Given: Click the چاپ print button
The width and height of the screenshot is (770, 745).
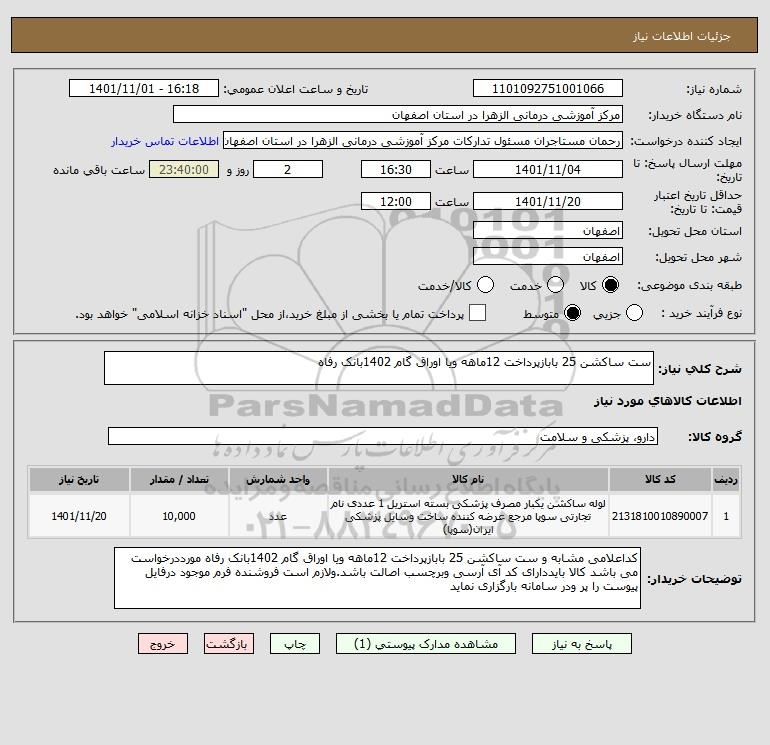Looking at the screenshot, I should coord(295,644).
